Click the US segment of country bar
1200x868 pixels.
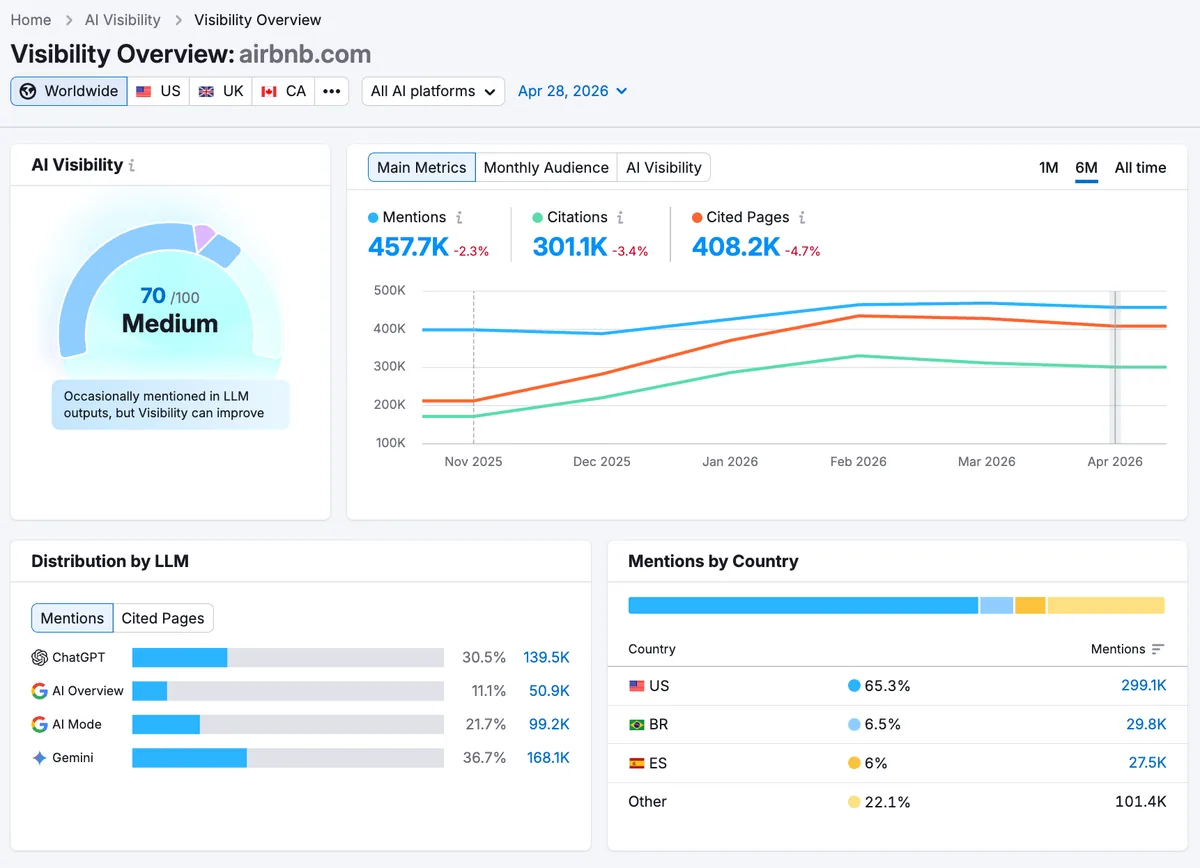point(803,605)
